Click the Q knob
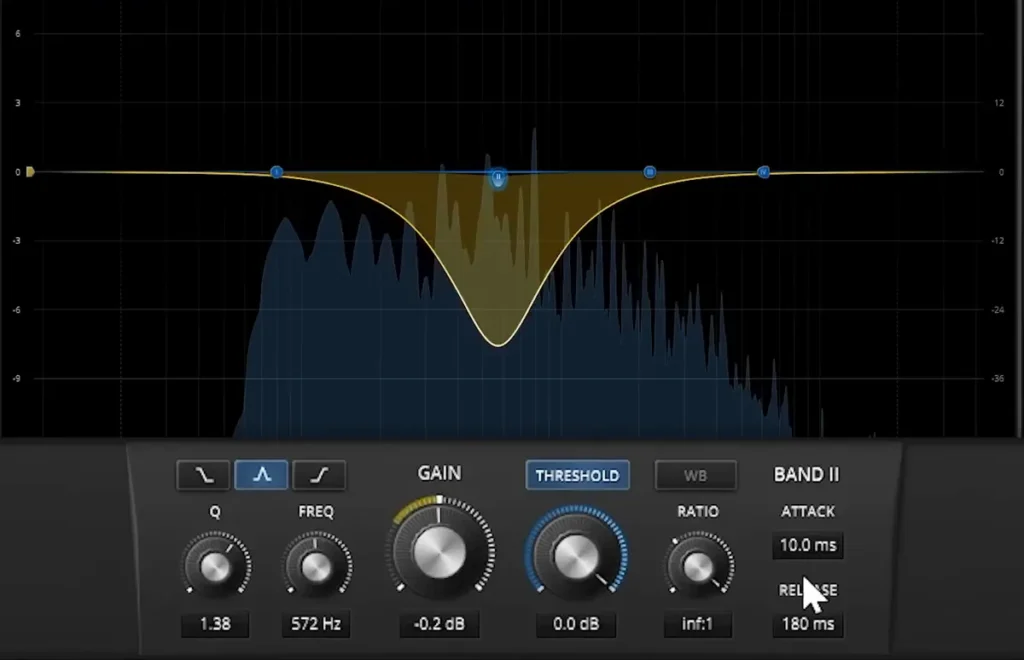This screenshot has width=1024, height=660. tap(216, 566)
